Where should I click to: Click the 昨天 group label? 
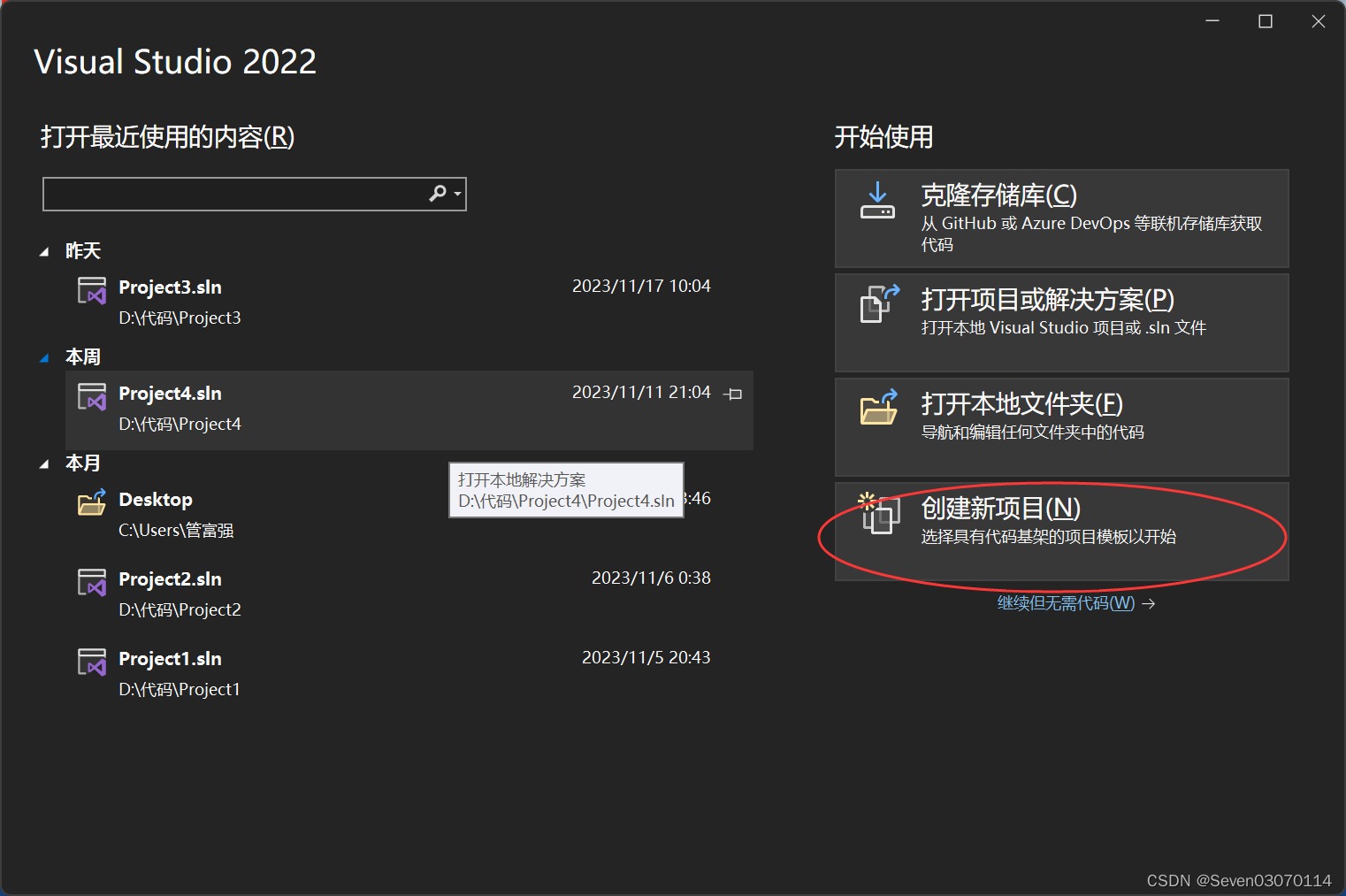(83, 251)
